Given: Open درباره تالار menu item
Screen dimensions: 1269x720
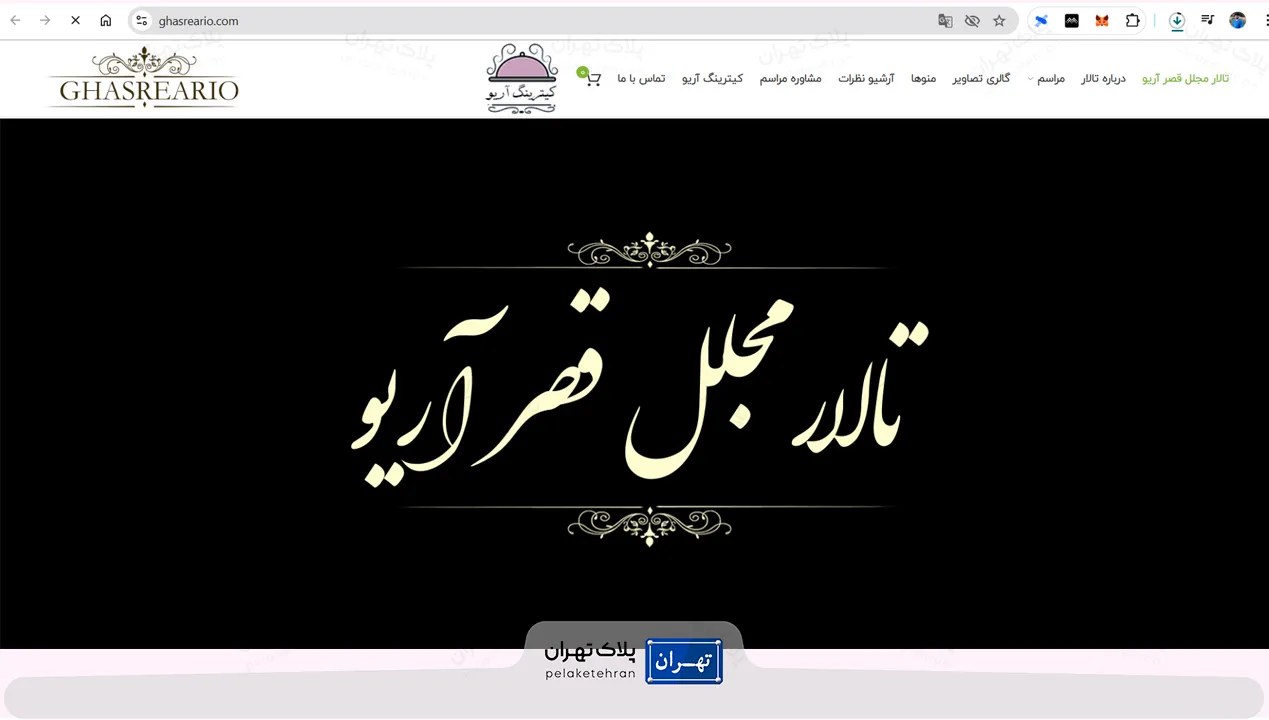Looking at the screenshot, I should point(1103,78).
